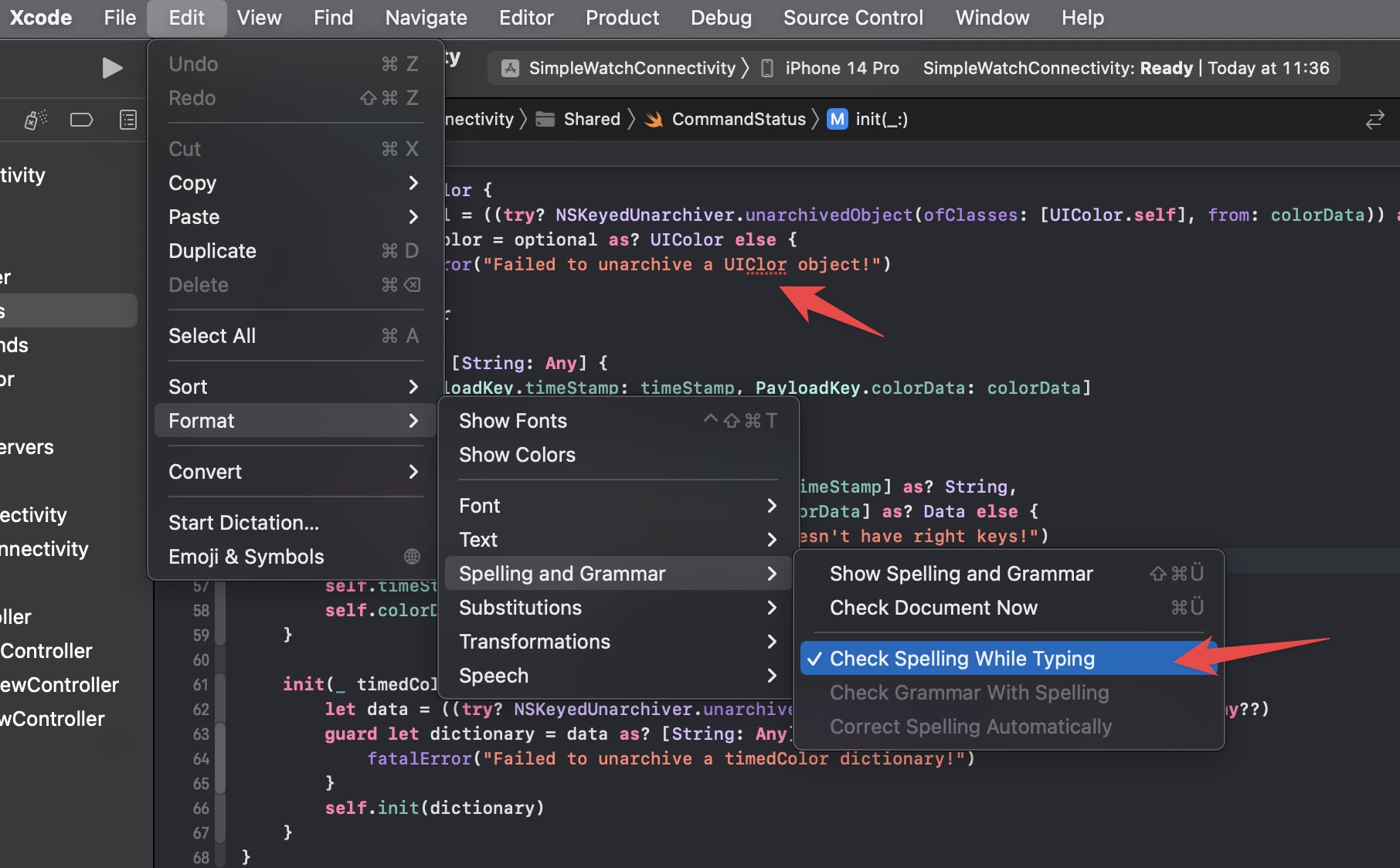Image resolution: width=1400 pixels, height=868 pixels.
Task: Choose Show Colors in Format menu
Action: point(618,454)
